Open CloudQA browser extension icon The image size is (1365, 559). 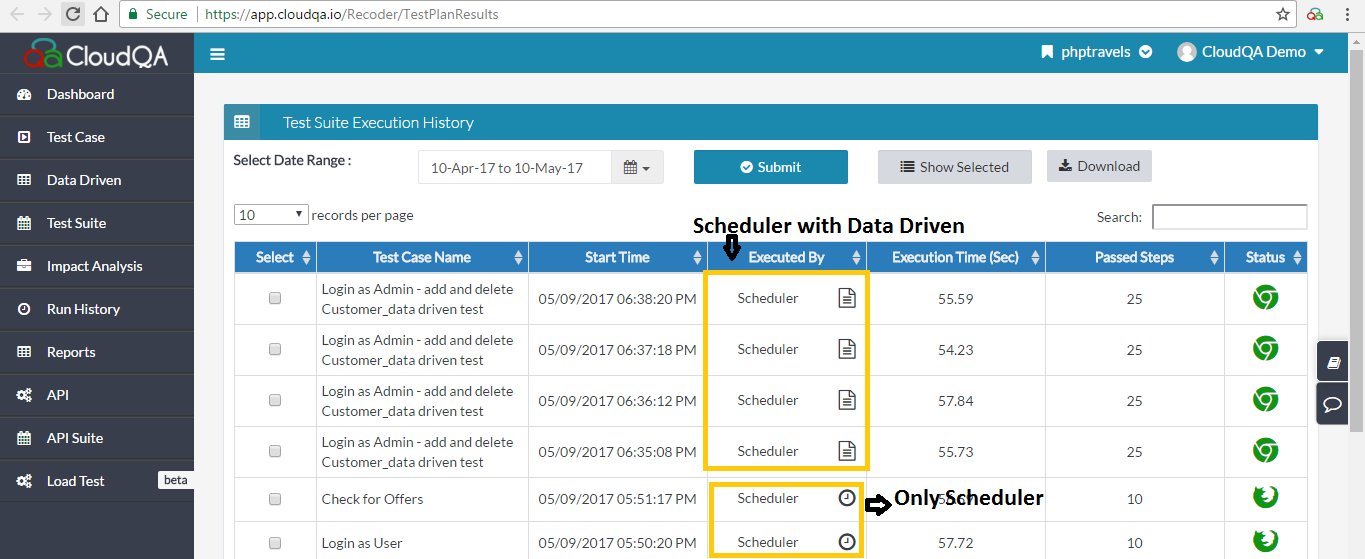click(x=1315, y=14)
